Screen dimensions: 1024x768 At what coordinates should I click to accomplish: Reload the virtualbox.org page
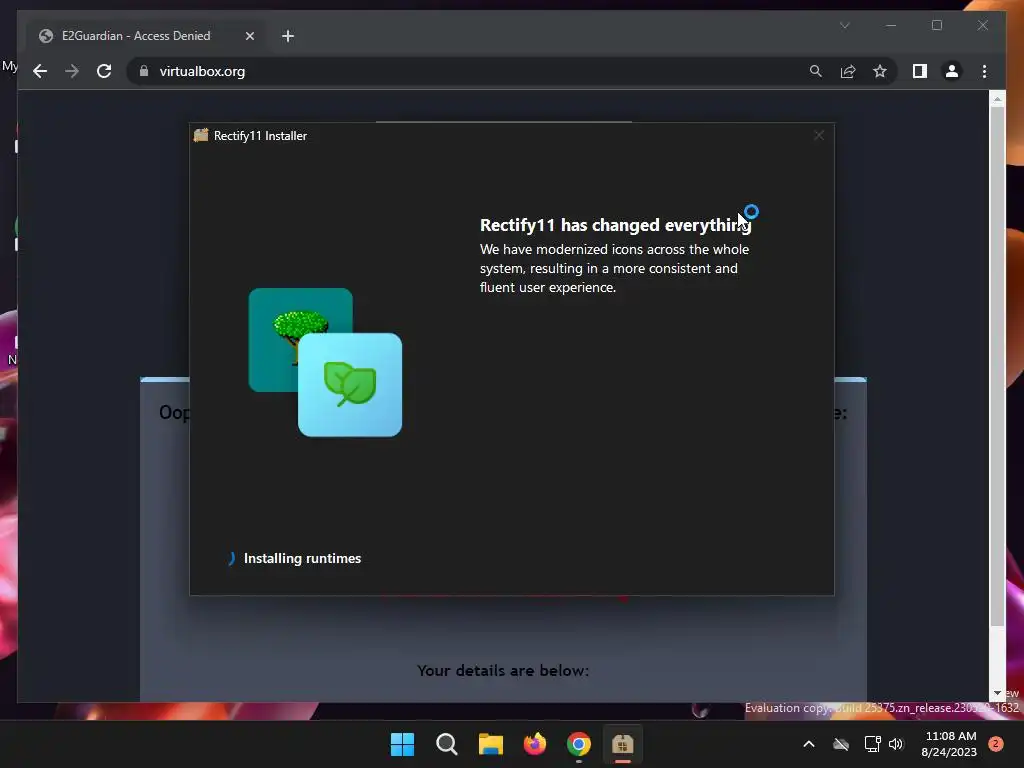(104, 71)
